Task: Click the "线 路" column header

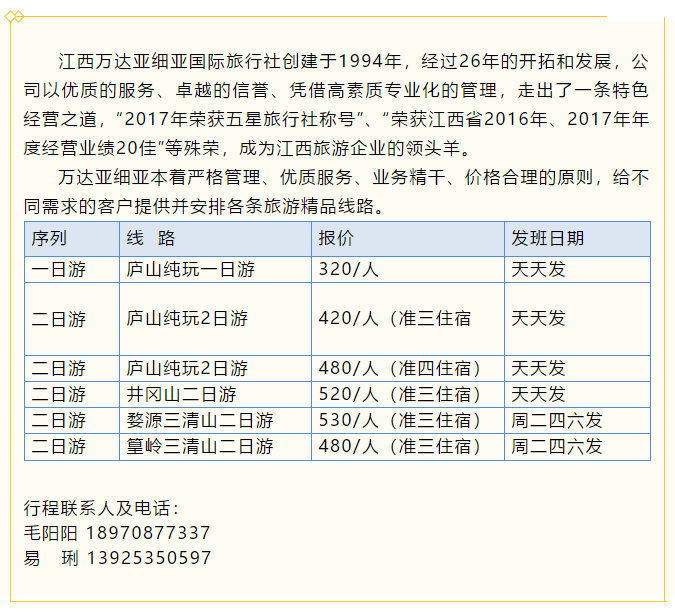Action: (x=151, y=239)
